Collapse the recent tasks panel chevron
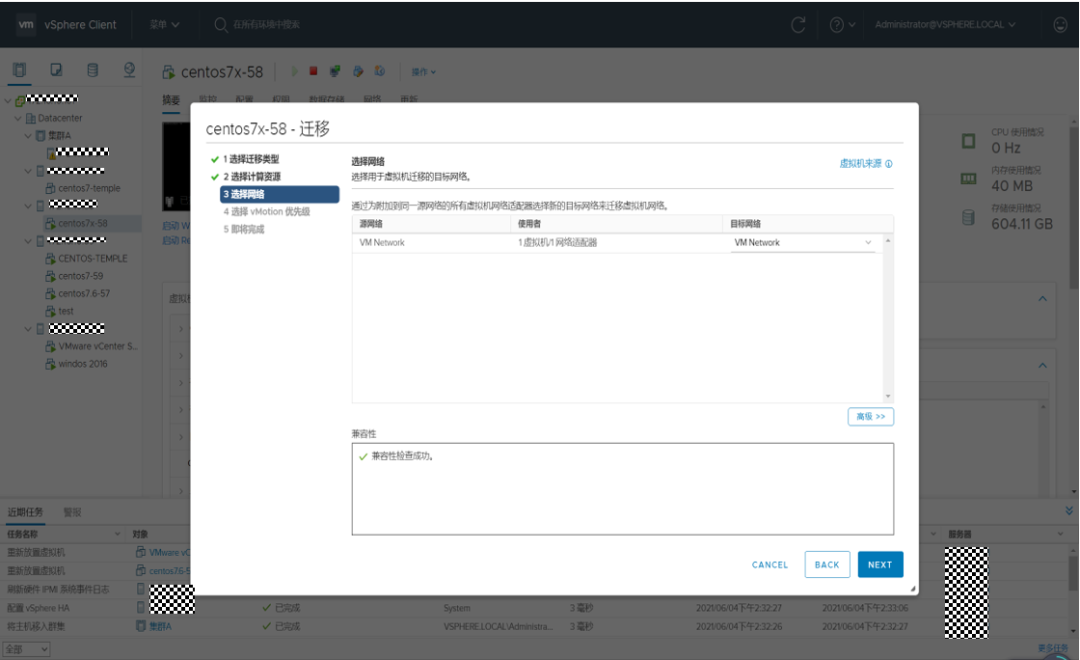 coord(1069,511)
